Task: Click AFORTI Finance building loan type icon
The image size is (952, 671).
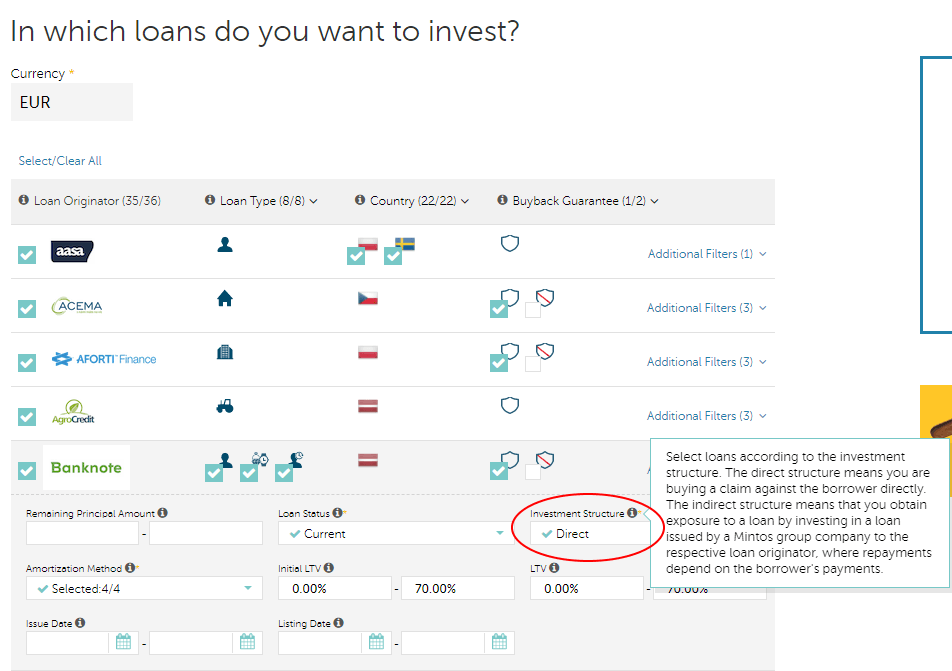Action: 225,352
